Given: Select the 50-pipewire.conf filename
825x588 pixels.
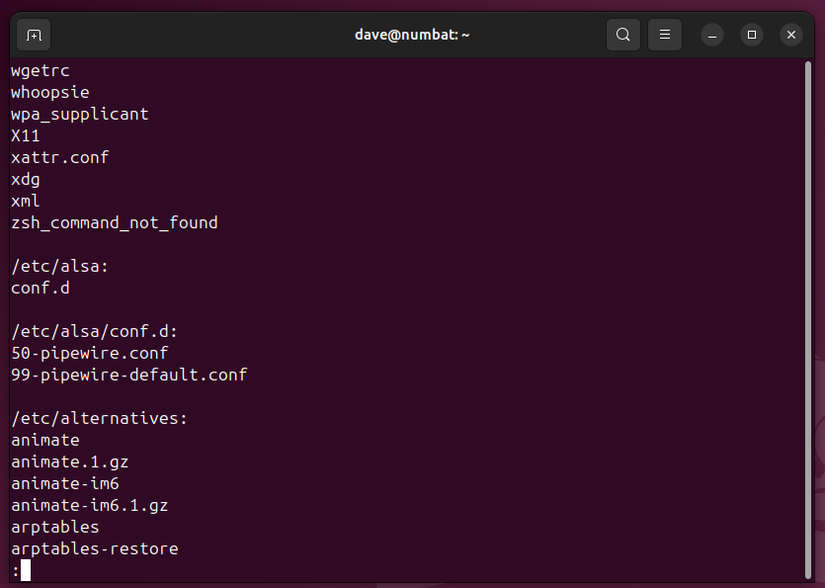Looking at the screenshot, I should (x=89, y=353).
